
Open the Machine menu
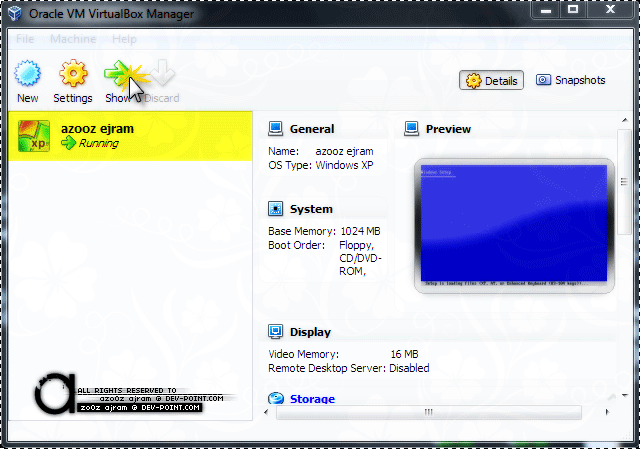click(73, 39)
